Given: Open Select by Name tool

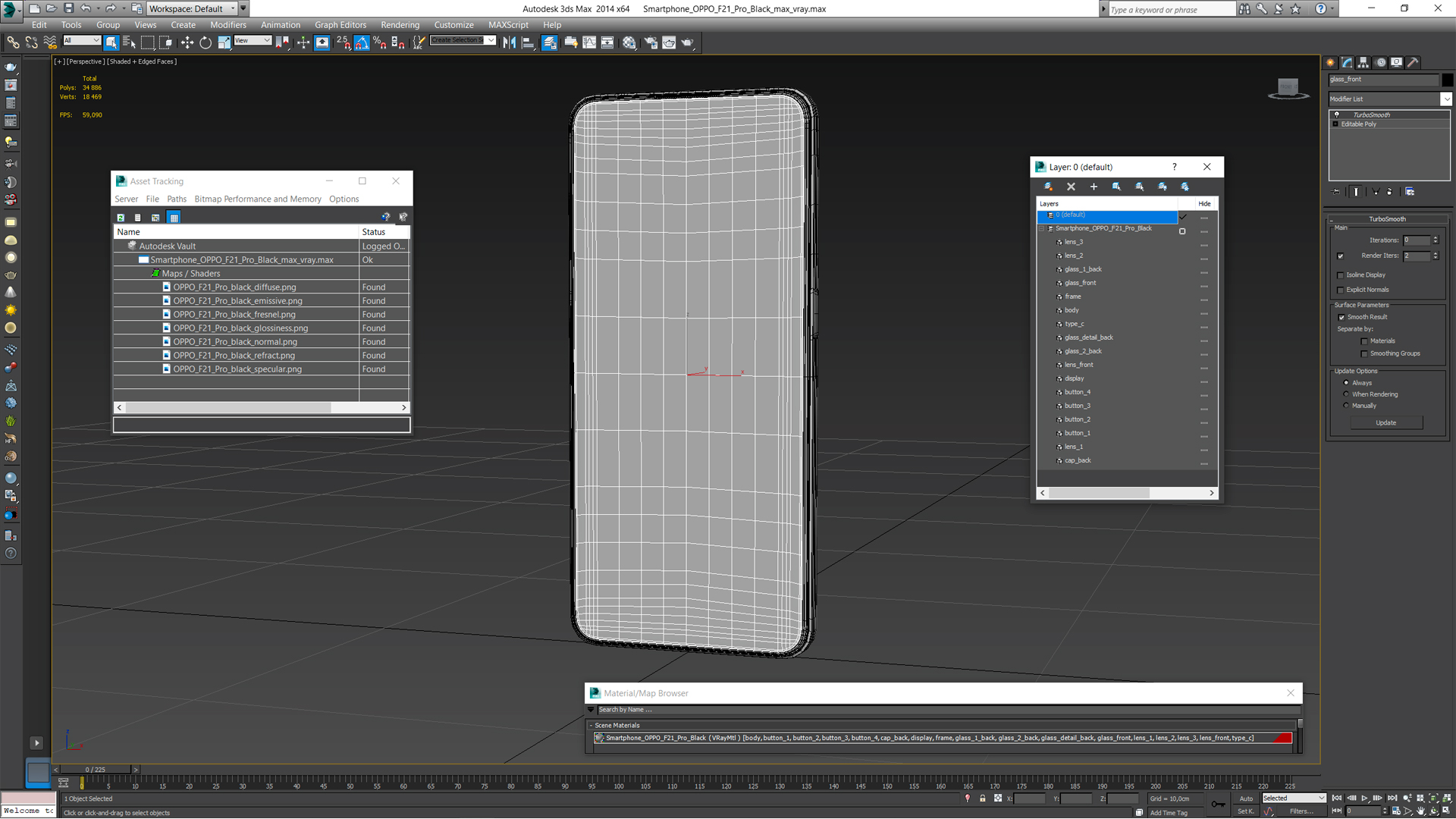Looking at the screenshot, I should pos(129,42).
